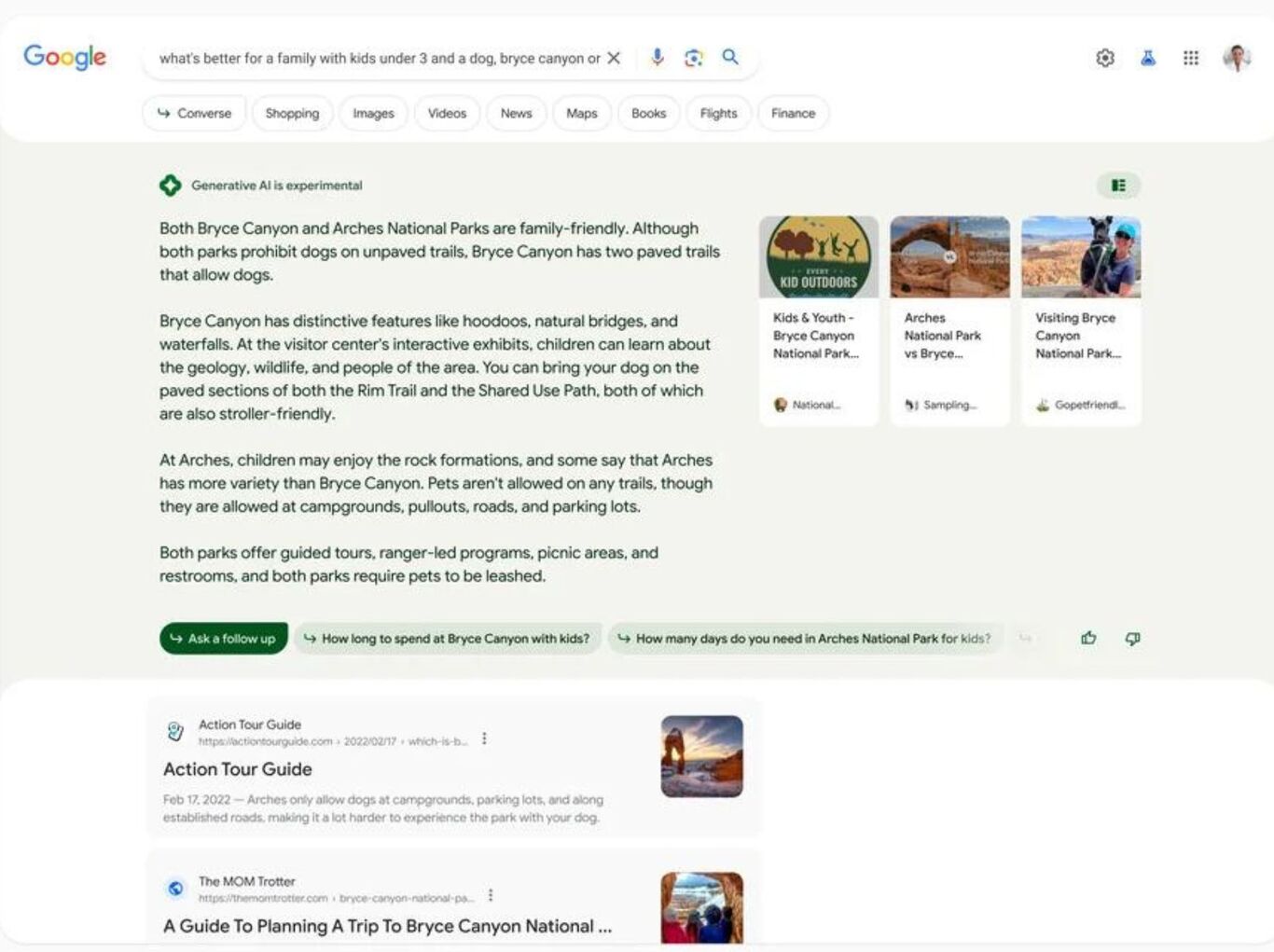This screenshot has width=1274, height=952.
Task: Toggle the AI sources layout view
Action: pyautogui.click(x=1118, y=186)
